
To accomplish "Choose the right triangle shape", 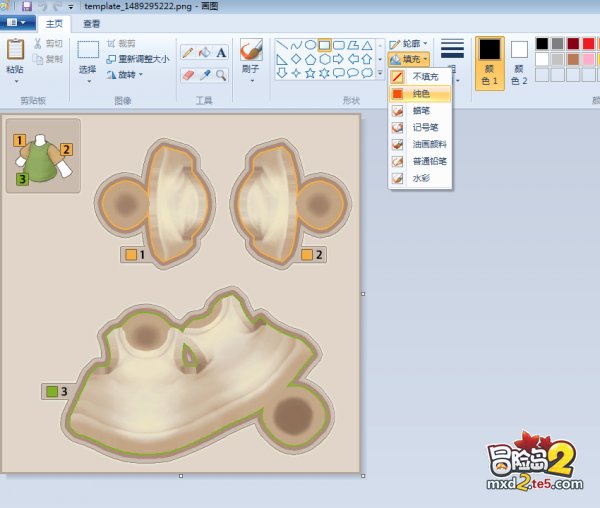I will (282, 59).
